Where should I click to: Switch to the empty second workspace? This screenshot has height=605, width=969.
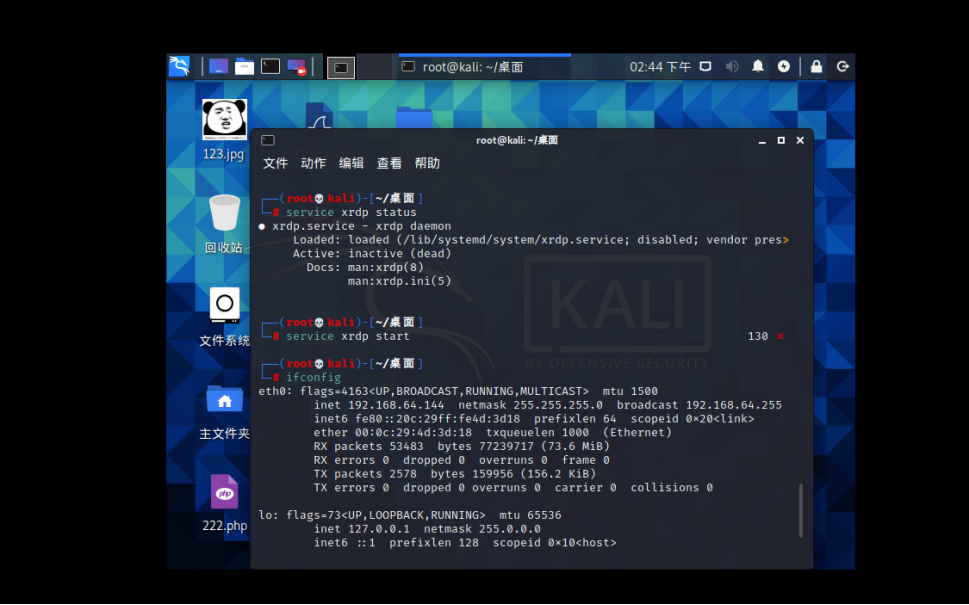click(x=374, y=67)
